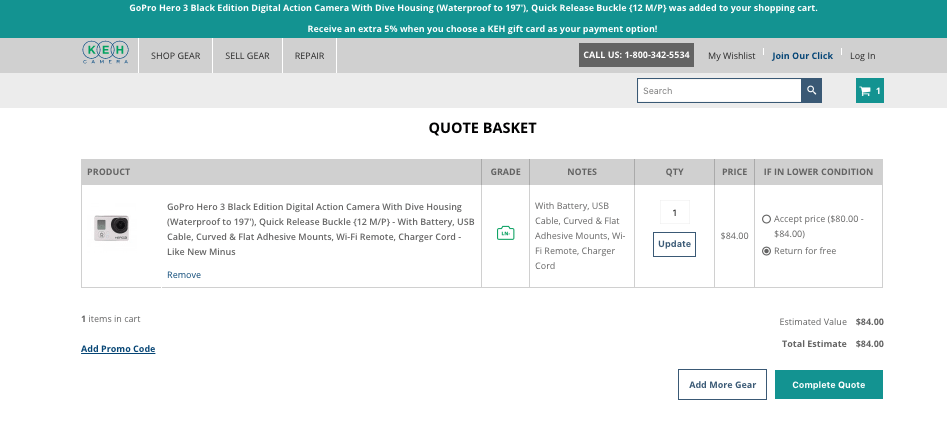Screen dimensions: 947x421
Task: Click the Log In link
Action: point(862,56)
